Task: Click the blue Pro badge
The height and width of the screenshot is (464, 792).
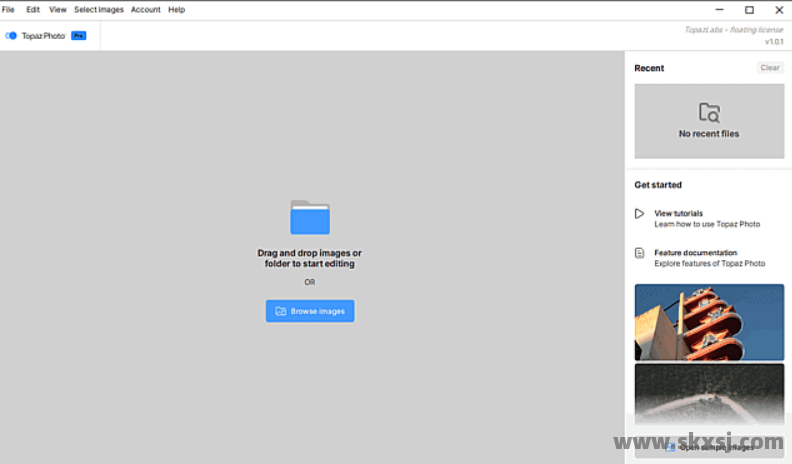Action: pos(78,36)
